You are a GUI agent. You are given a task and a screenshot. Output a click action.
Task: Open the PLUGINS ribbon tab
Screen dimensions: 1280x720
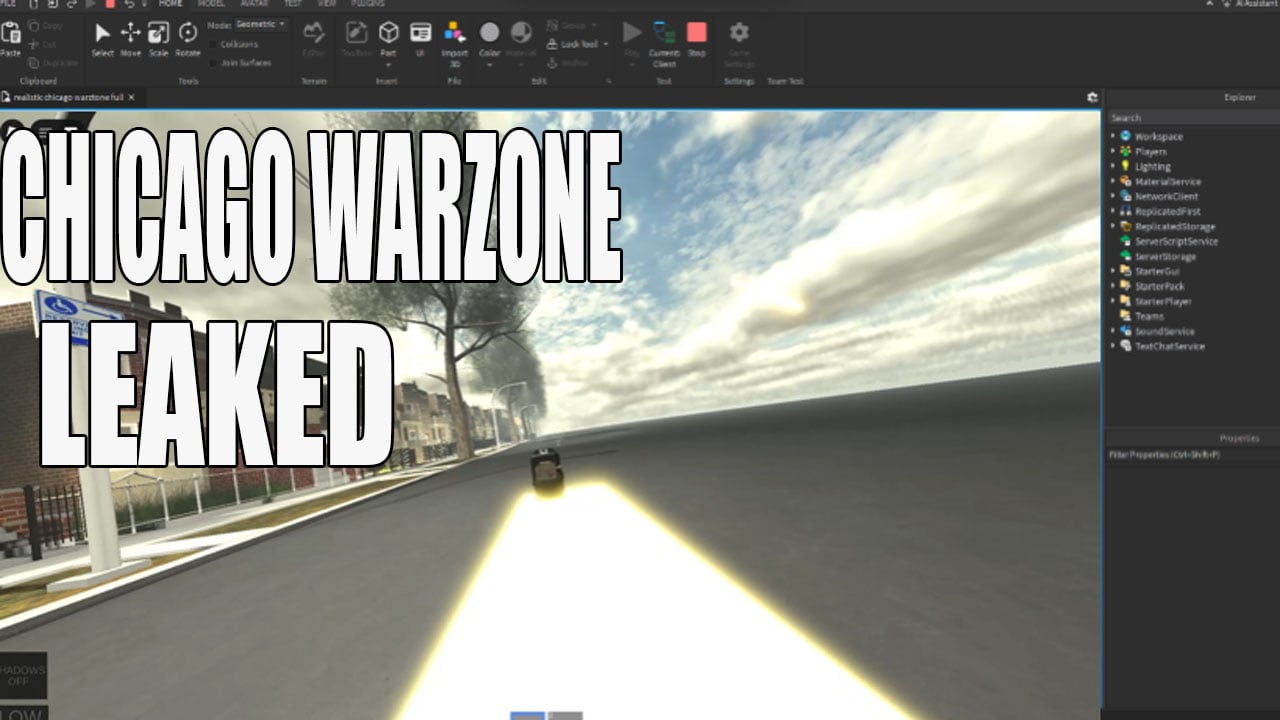[367, 4]
